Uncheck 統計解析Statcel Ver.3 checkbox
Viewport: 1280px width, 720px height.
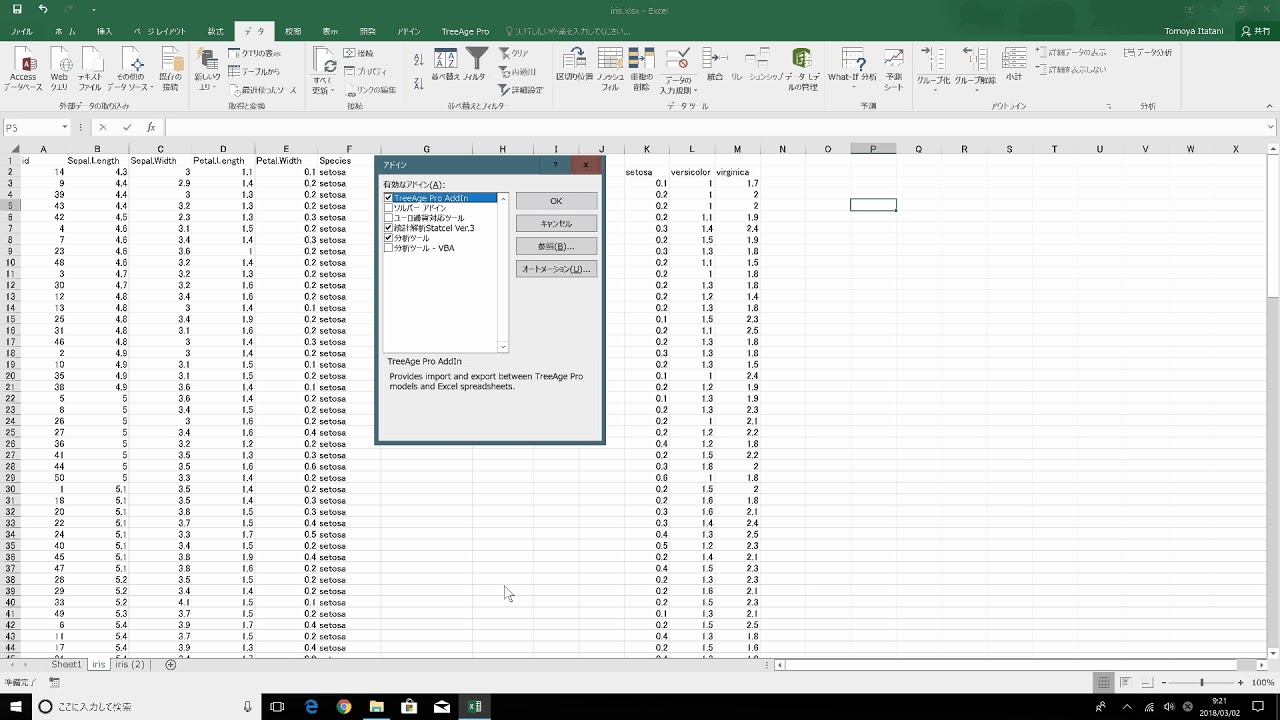point(389,228)
